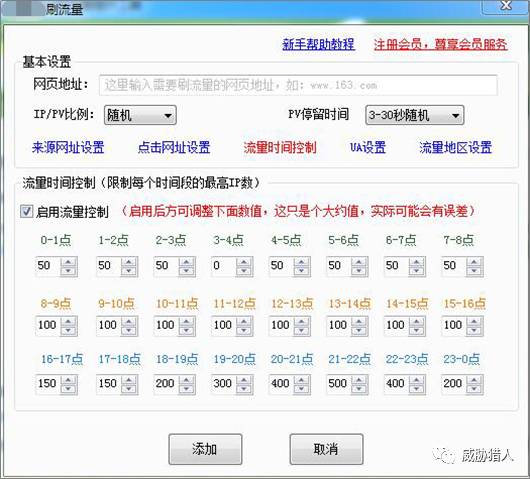530x479 pixels.
Task: Increase the 7-8点 value up arrow
Action: [474, 262]
